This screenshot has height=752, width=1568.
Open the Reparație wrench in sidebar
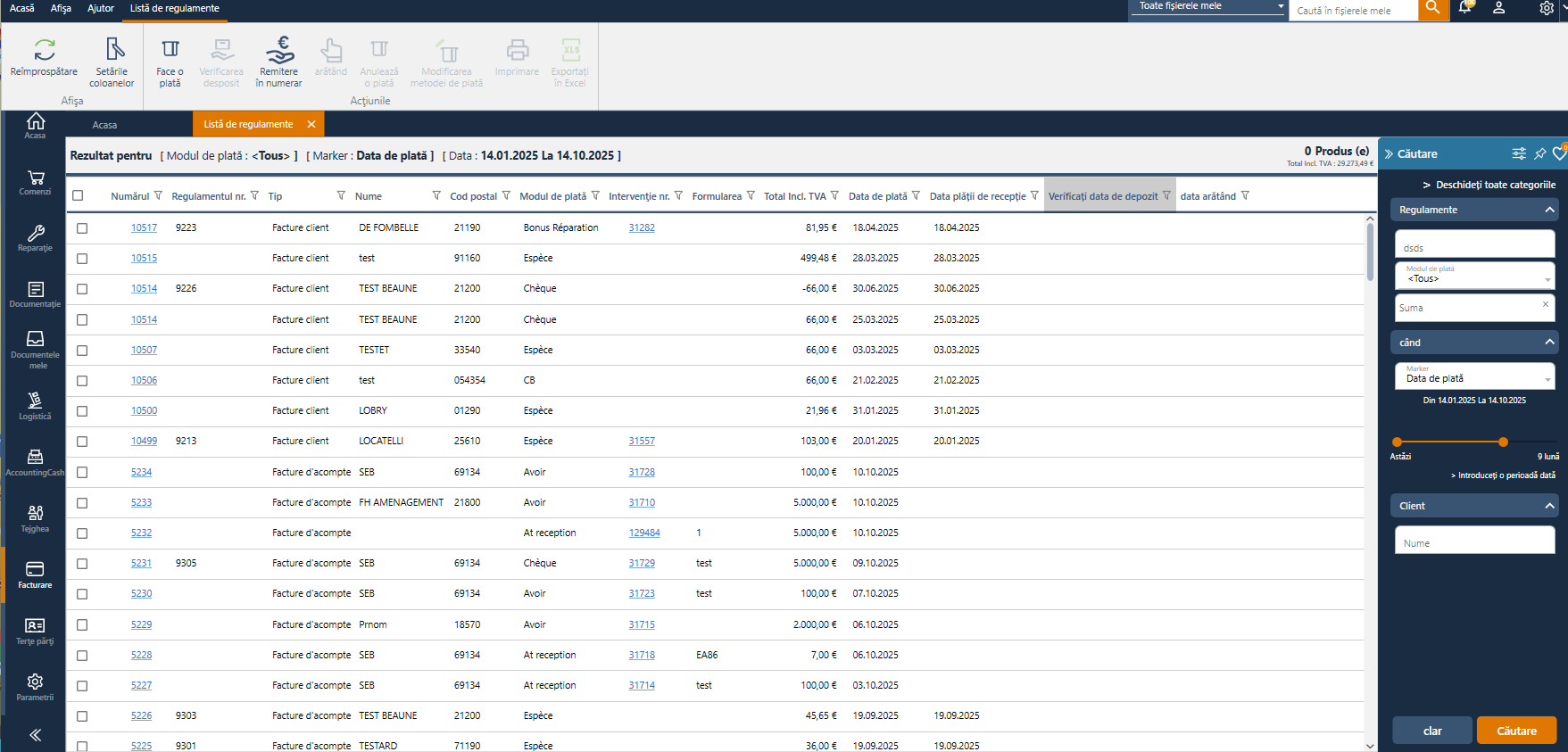pos(36,238)
